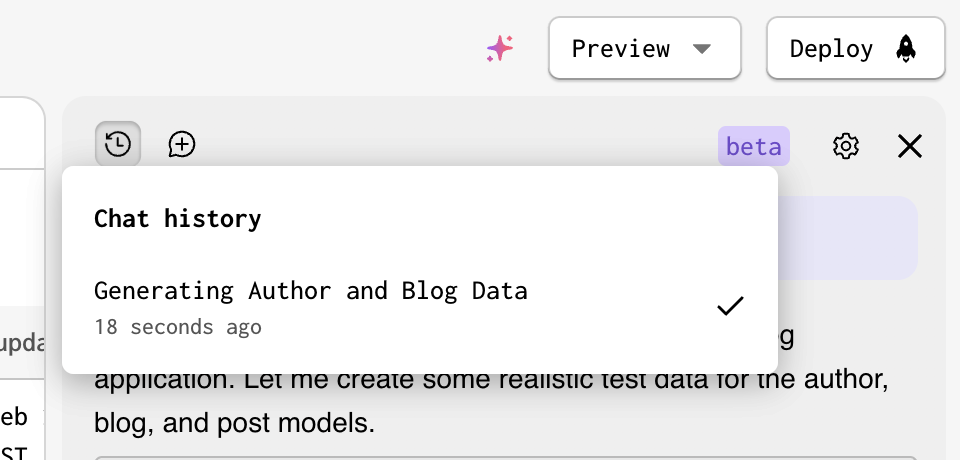Click the rocket icon inside Deploy
The width and height of the screenshot is (960, 460).
[x=906, y=48]
